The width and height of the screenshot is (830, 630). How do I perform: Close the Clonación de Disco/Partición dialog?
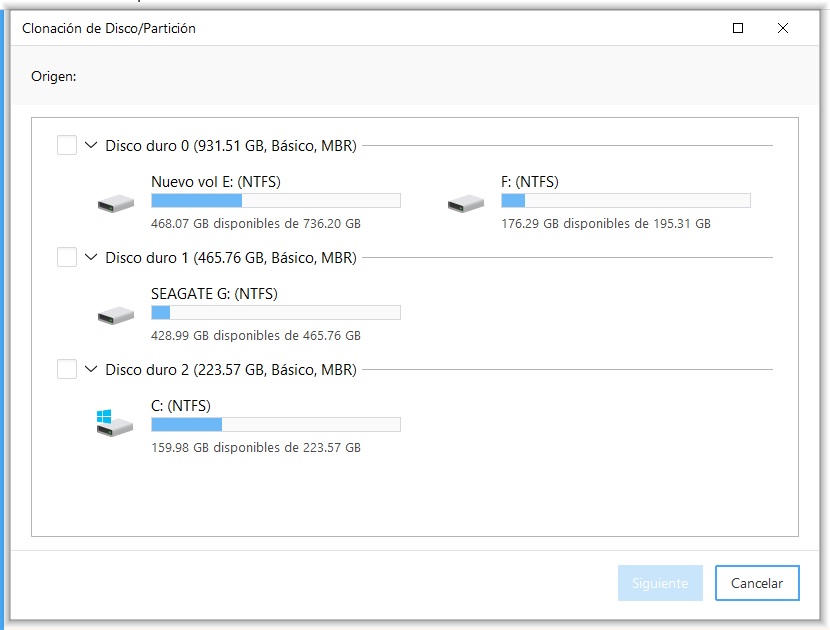point(783,29)
